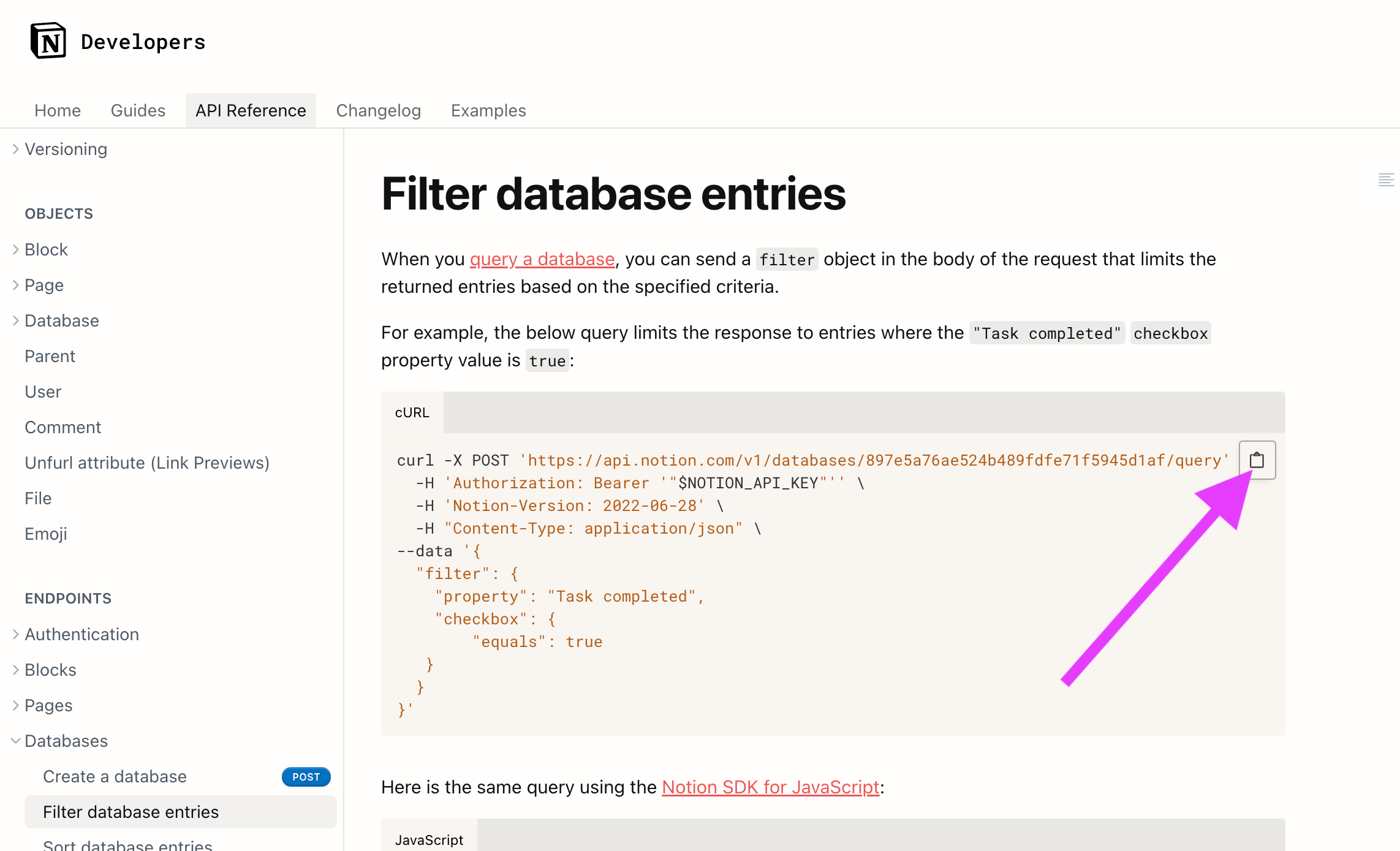
Task: Switch to the Changelog tab
Action: coord(378,110)
